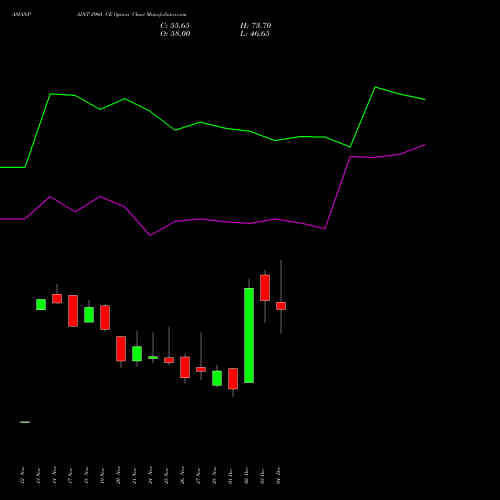Click the open value 'O: 58.00'
The height and width of the screenshot is (500, 500).
pos(175,34)
